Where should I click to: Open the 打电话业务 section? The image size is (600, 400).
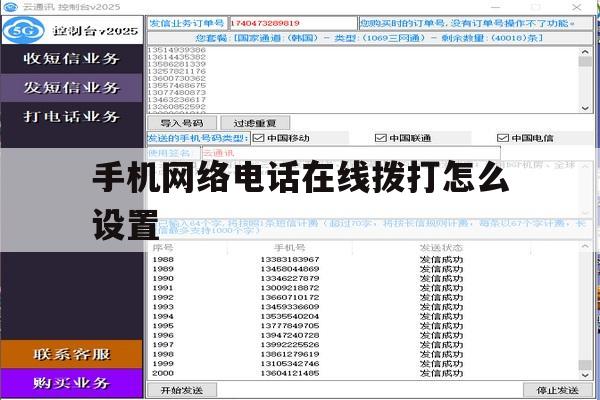click(x=72, y=116)
